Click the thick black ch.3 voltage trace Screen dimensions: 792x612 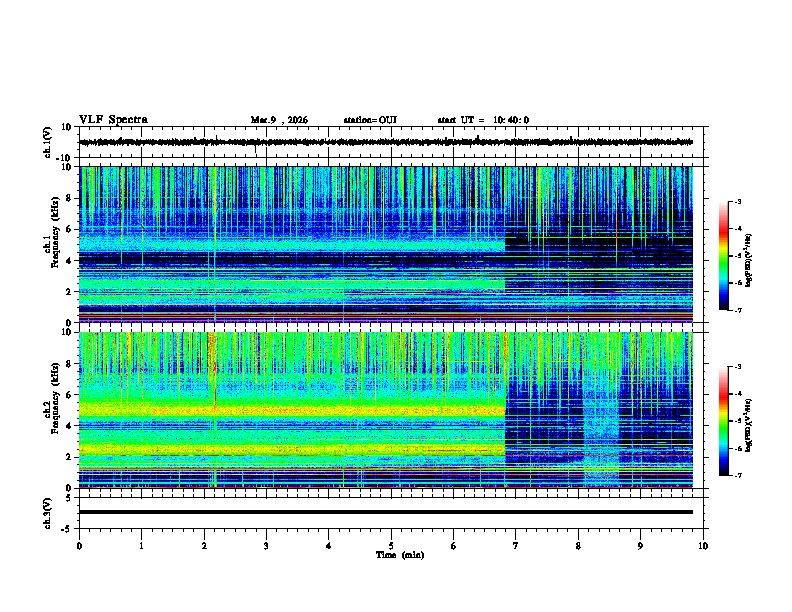pyautogui.click(x=386, y=512)
